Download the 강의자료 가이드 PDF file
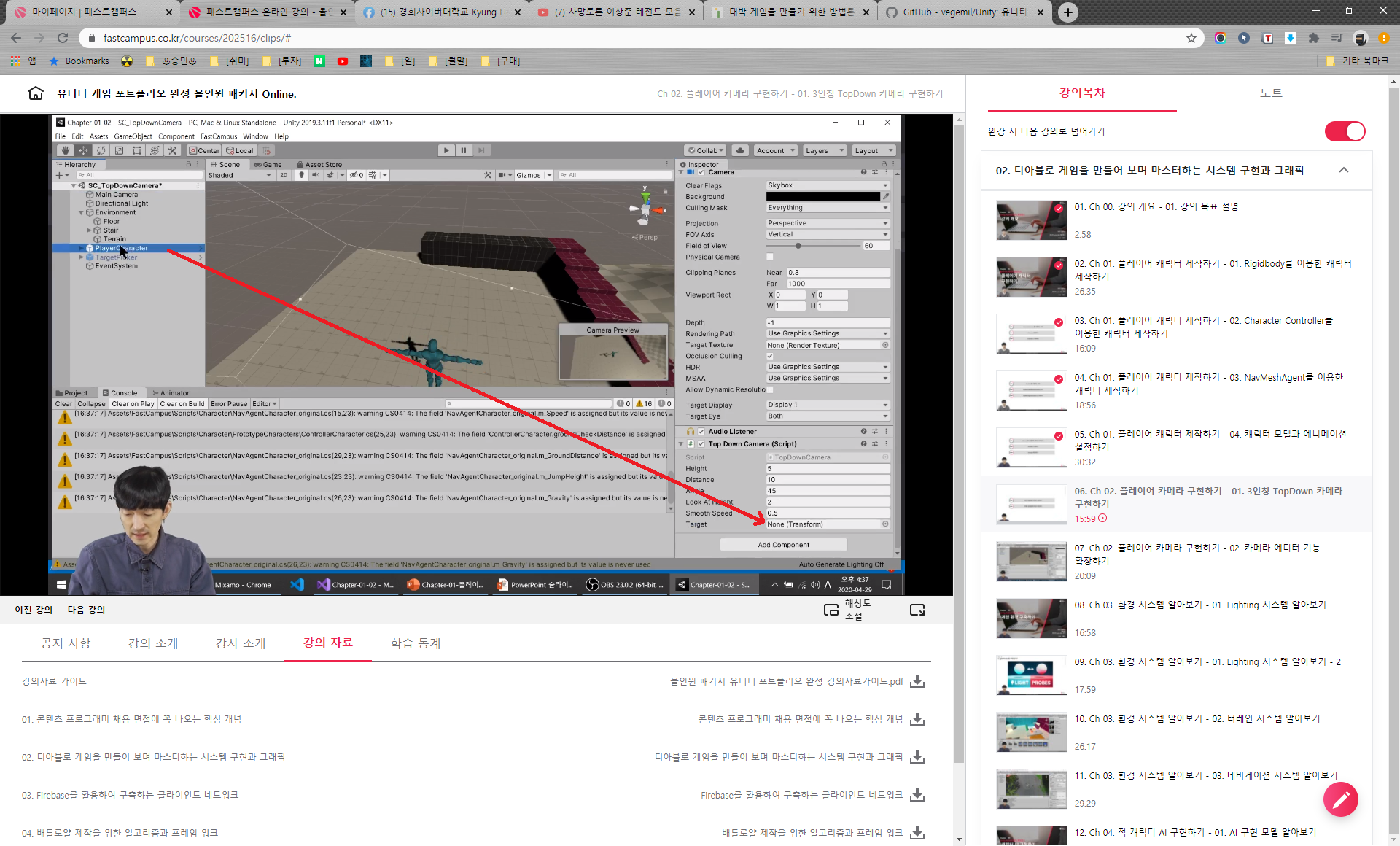Image resolution: width=1400 pixels, height=846 pixels. coord(917,681)
